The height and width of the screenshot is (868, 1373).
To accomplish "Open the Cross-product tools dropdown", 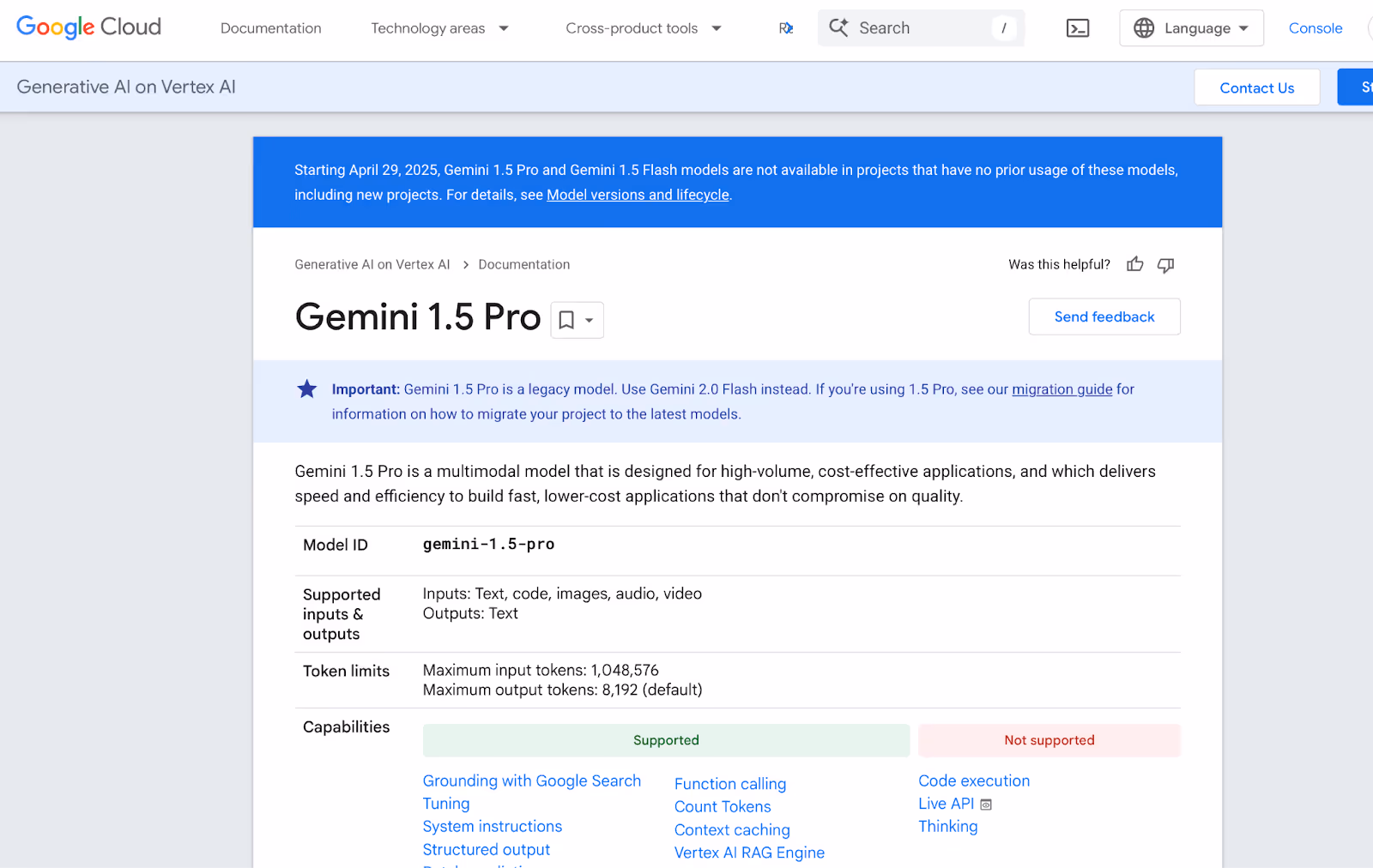I will point(644,27).
